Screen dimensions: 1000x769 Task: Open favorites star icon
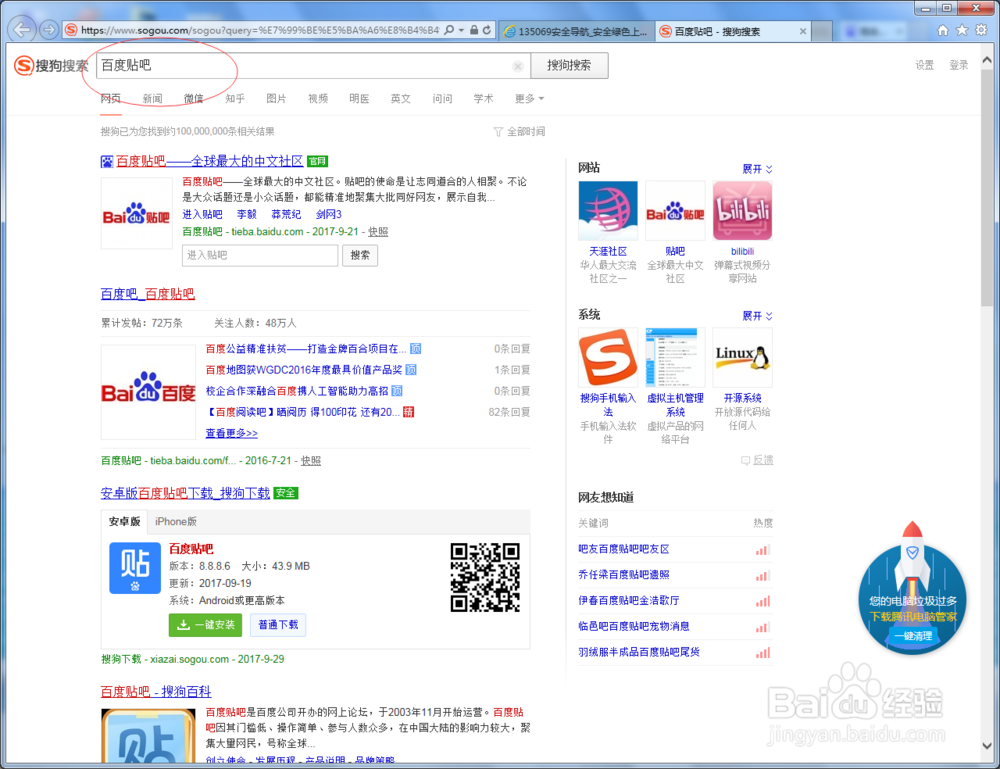pos(962,30)
